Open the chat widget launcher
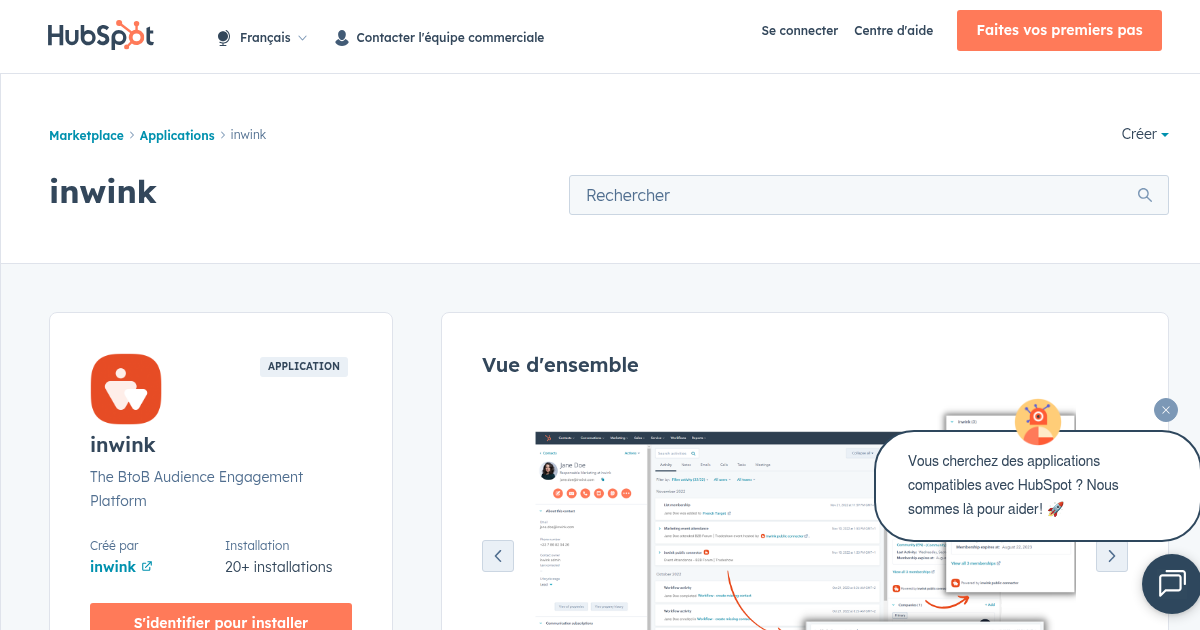The image size is (1200, 630). 1171,584
